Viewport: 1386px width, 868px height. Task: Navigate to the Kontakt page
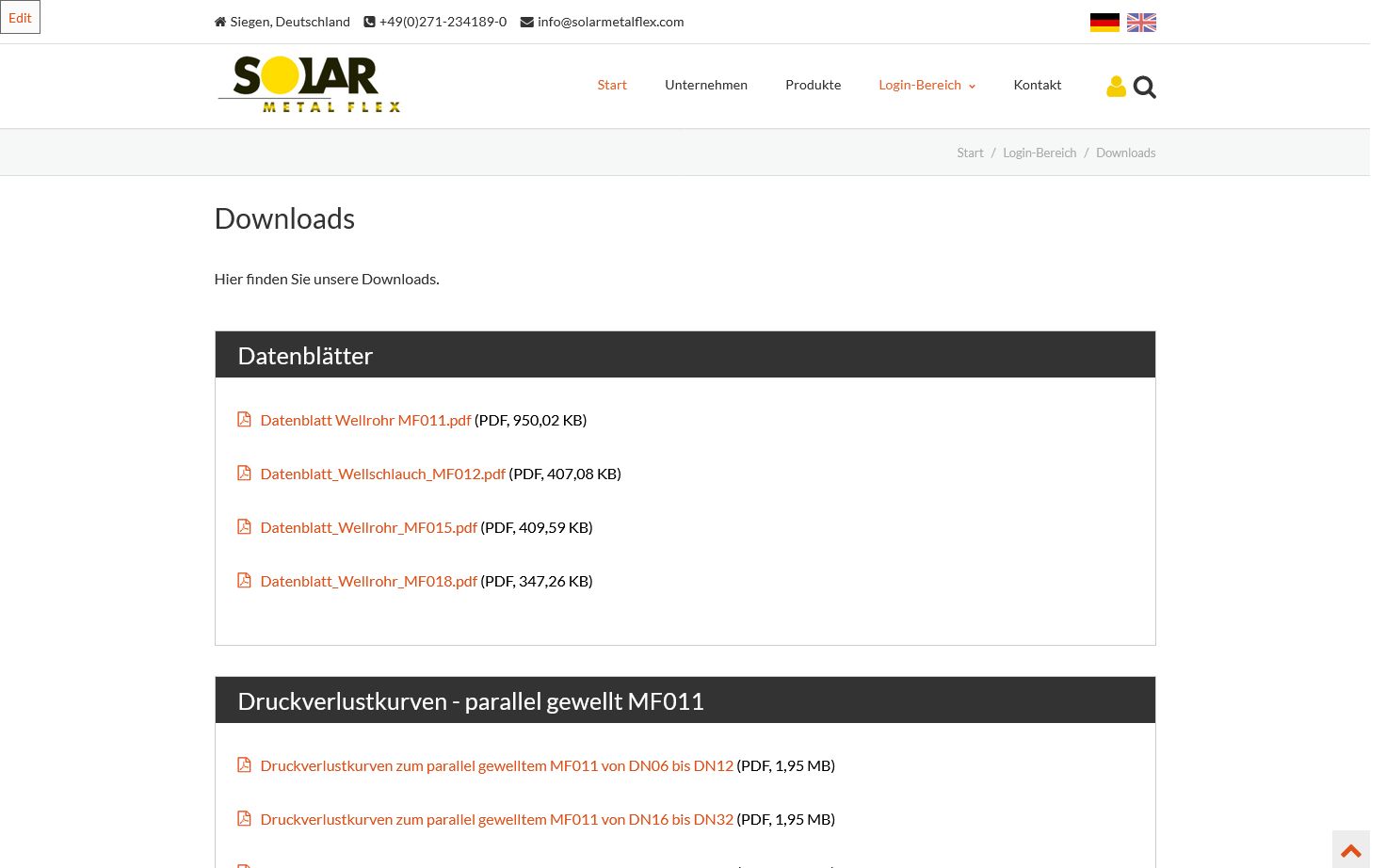coord(1037,85)
